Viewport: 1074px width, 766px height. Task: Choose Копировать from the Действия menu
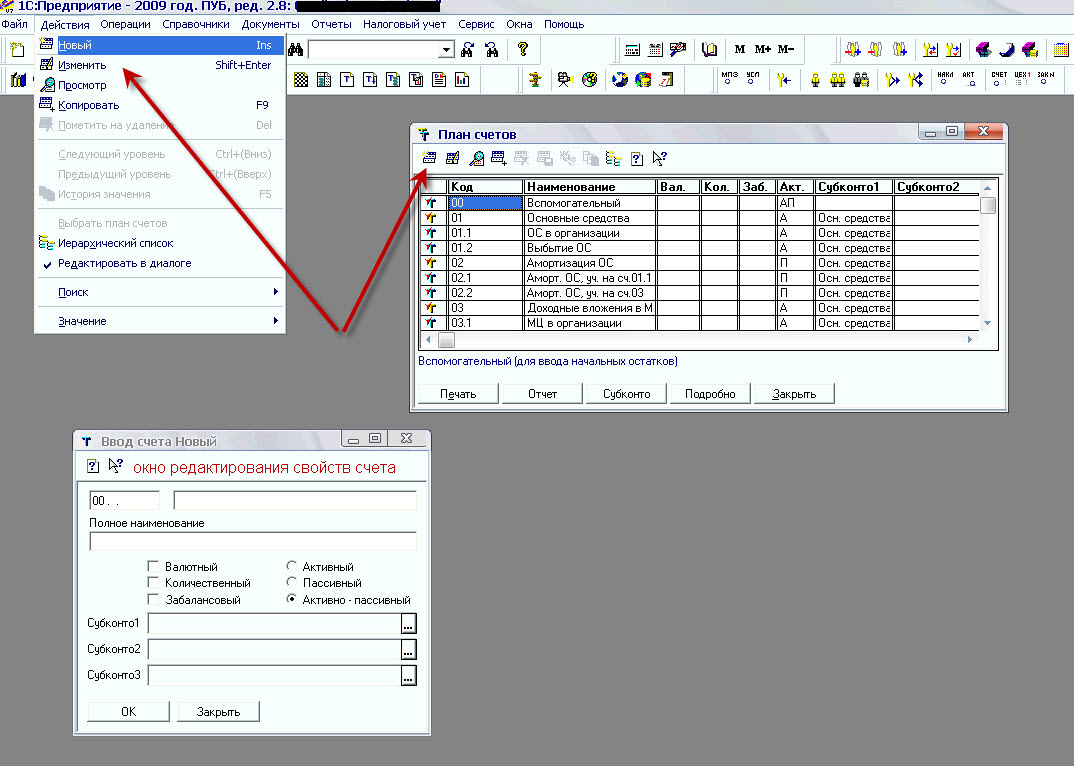click(x=89, y=105)
